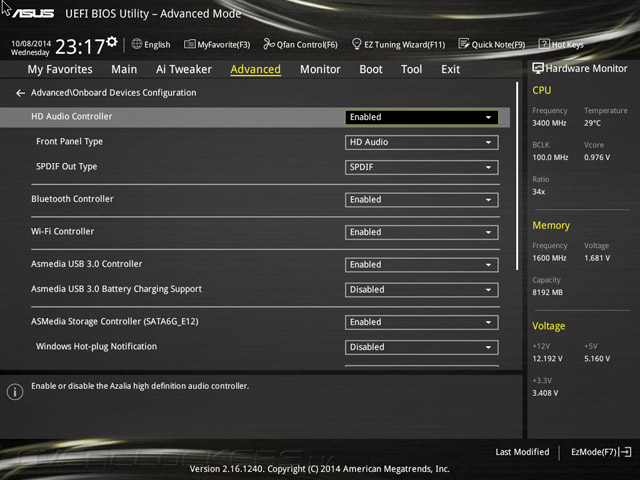Click the EzMode exit arrow icon
Image resolution: width=640 pixels, height=480 pixels.
tap(625, 452)
